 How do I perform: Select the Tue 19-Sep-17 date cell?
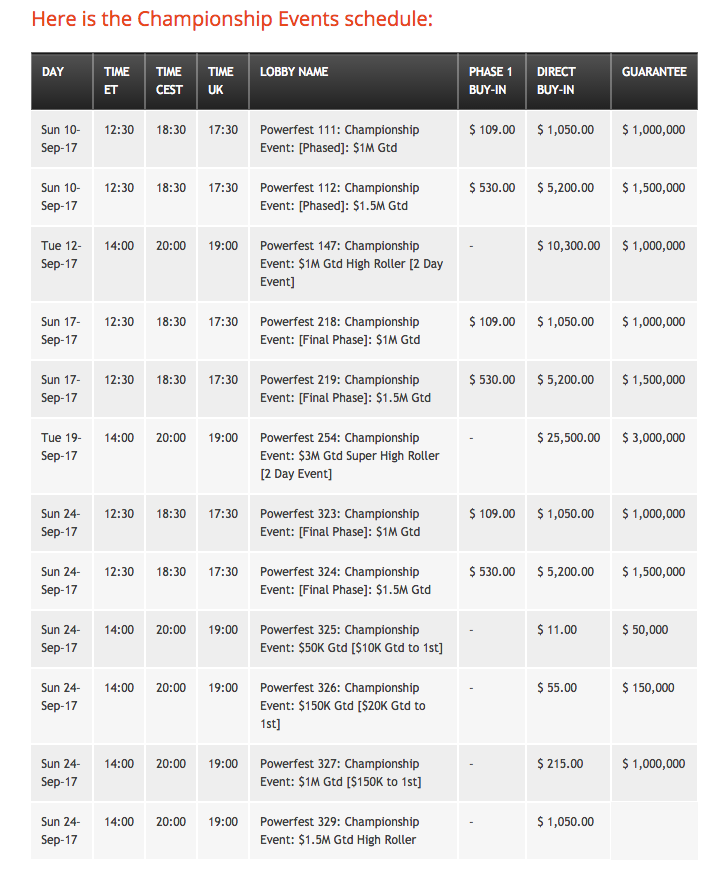tap(60, 447)
